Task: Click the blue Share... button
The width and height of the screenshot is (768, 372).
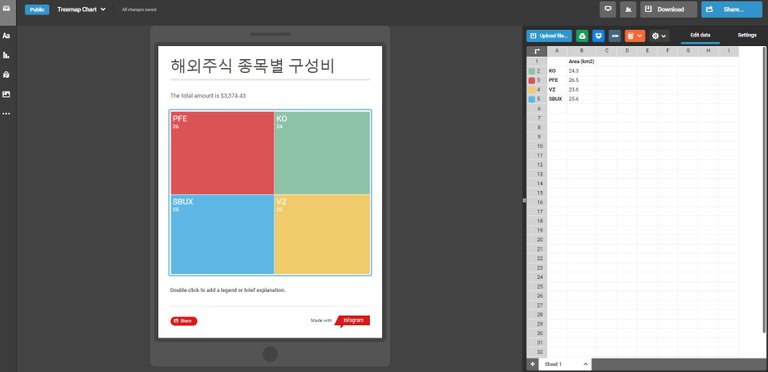Action: (731, 9)
